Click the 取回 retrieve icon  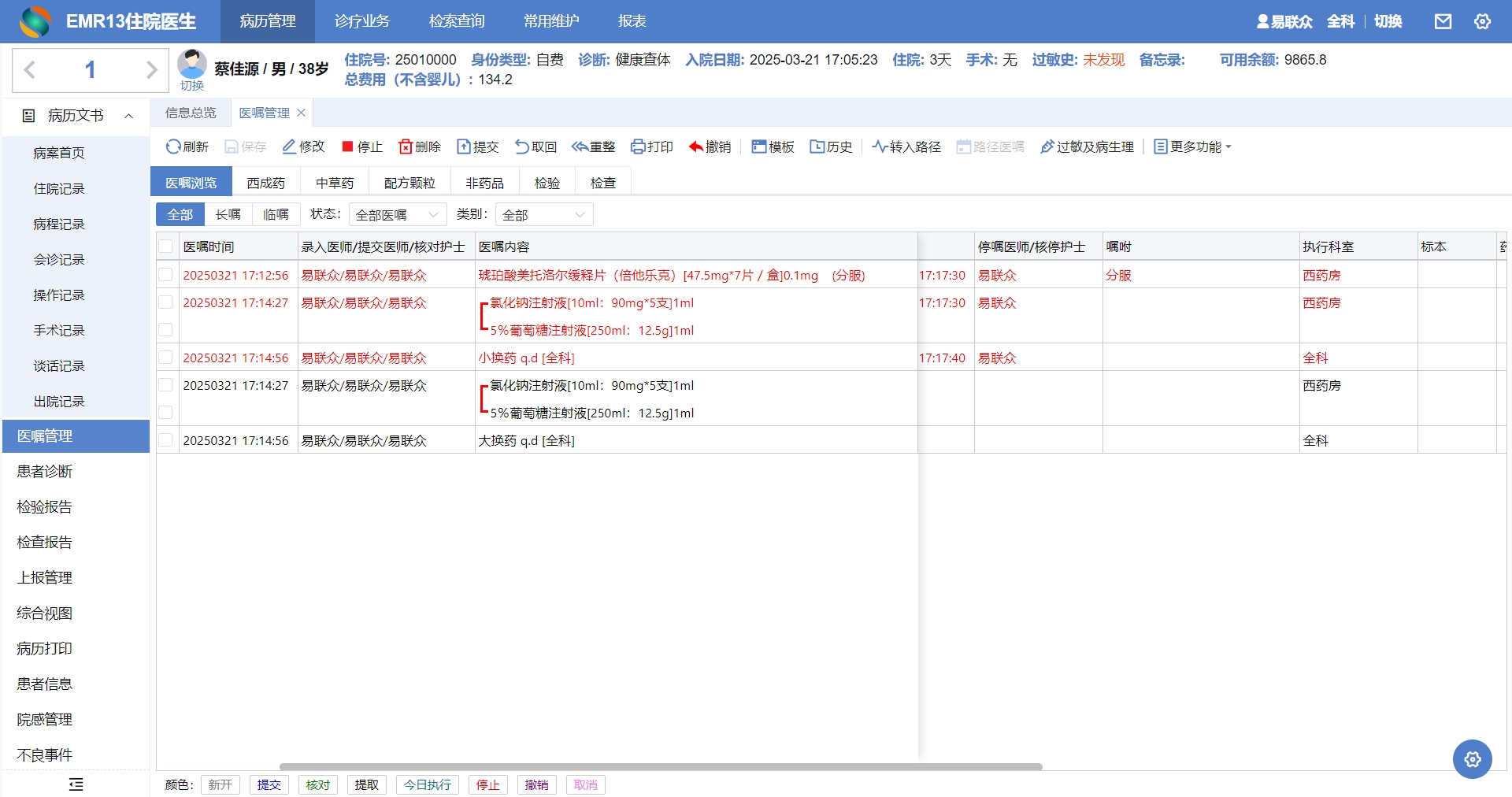[x=522, y=146]
